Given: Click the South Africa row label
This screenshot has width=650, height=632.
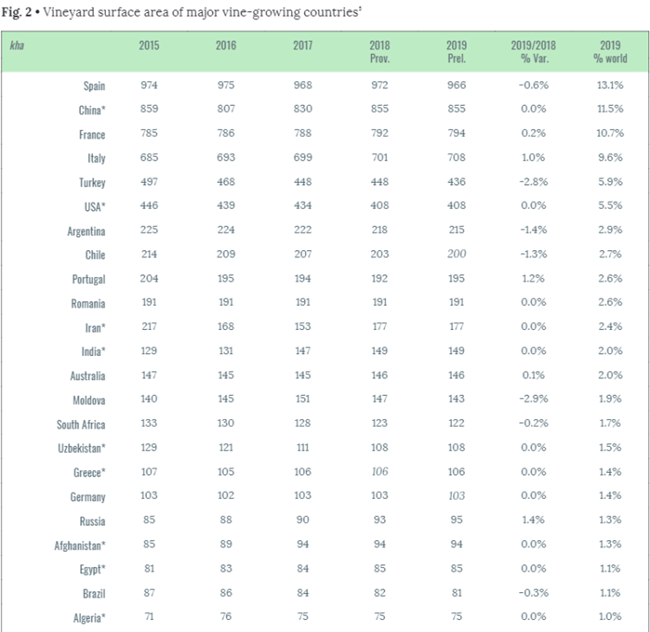Looking at the screenshot, I should (x=81, y=424).
